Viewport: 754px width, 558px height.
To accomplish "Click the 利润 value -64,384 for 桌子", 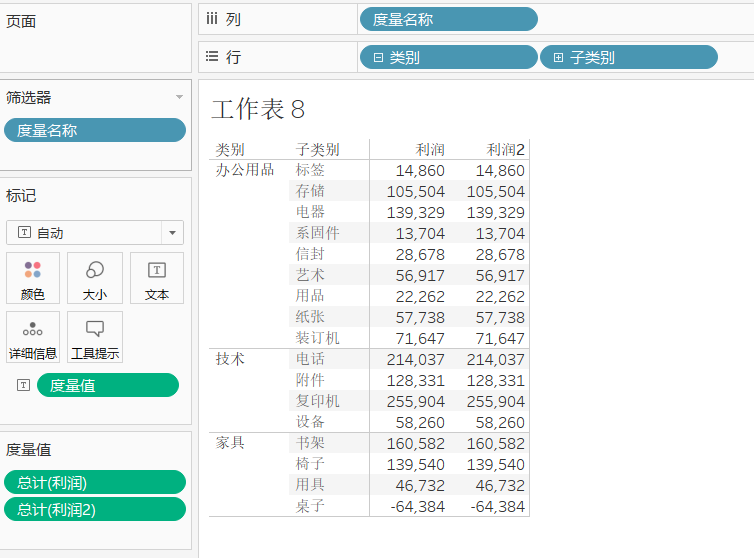I will click(418, 507).
